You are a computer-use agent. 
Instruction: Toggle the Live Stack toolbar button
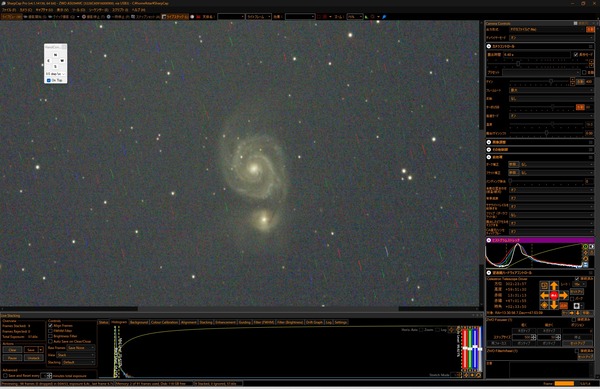coord(174,17)
